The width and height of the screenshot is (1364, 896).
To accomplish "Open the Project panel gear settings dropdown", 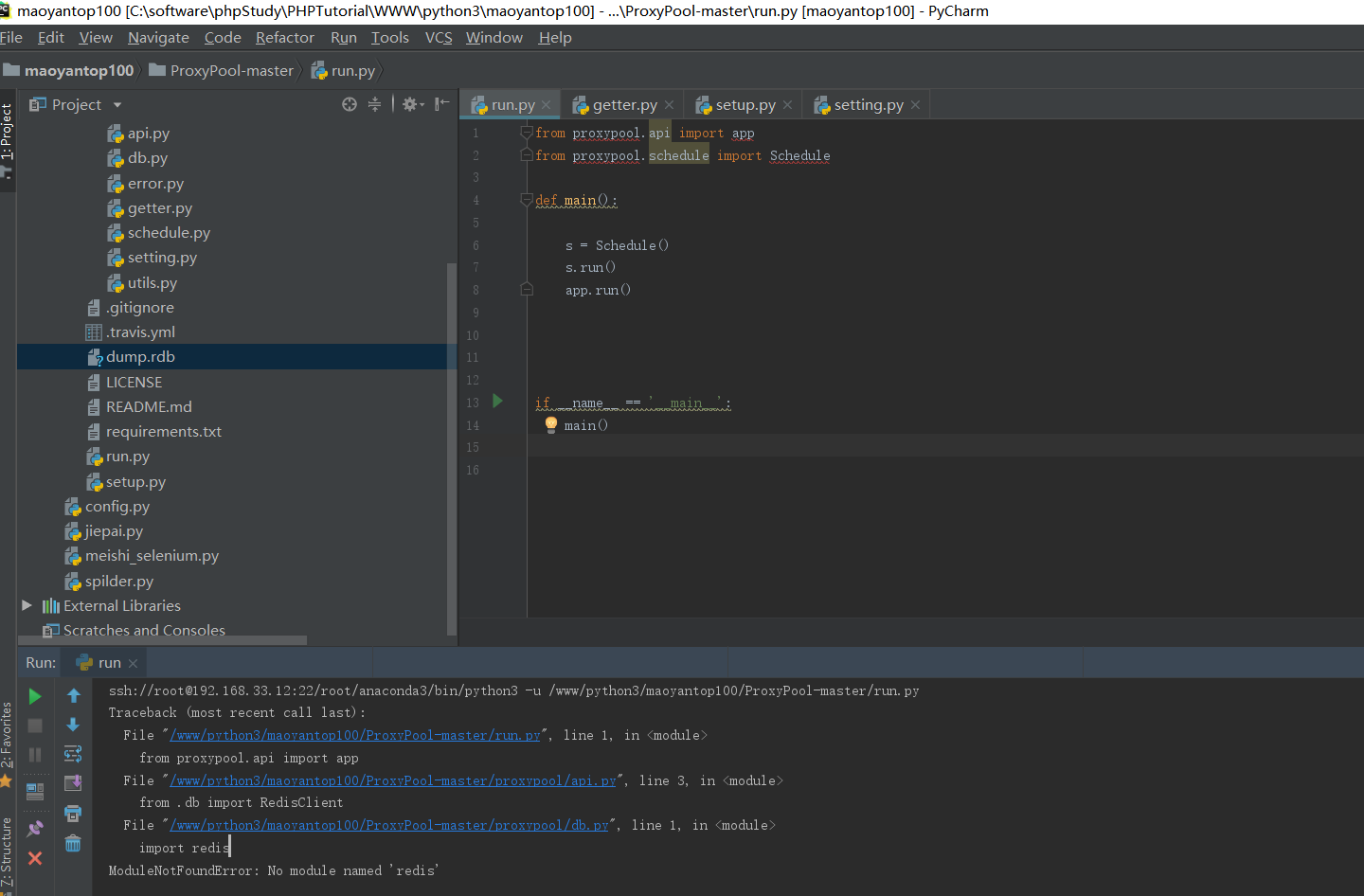I will pos(412,104).
